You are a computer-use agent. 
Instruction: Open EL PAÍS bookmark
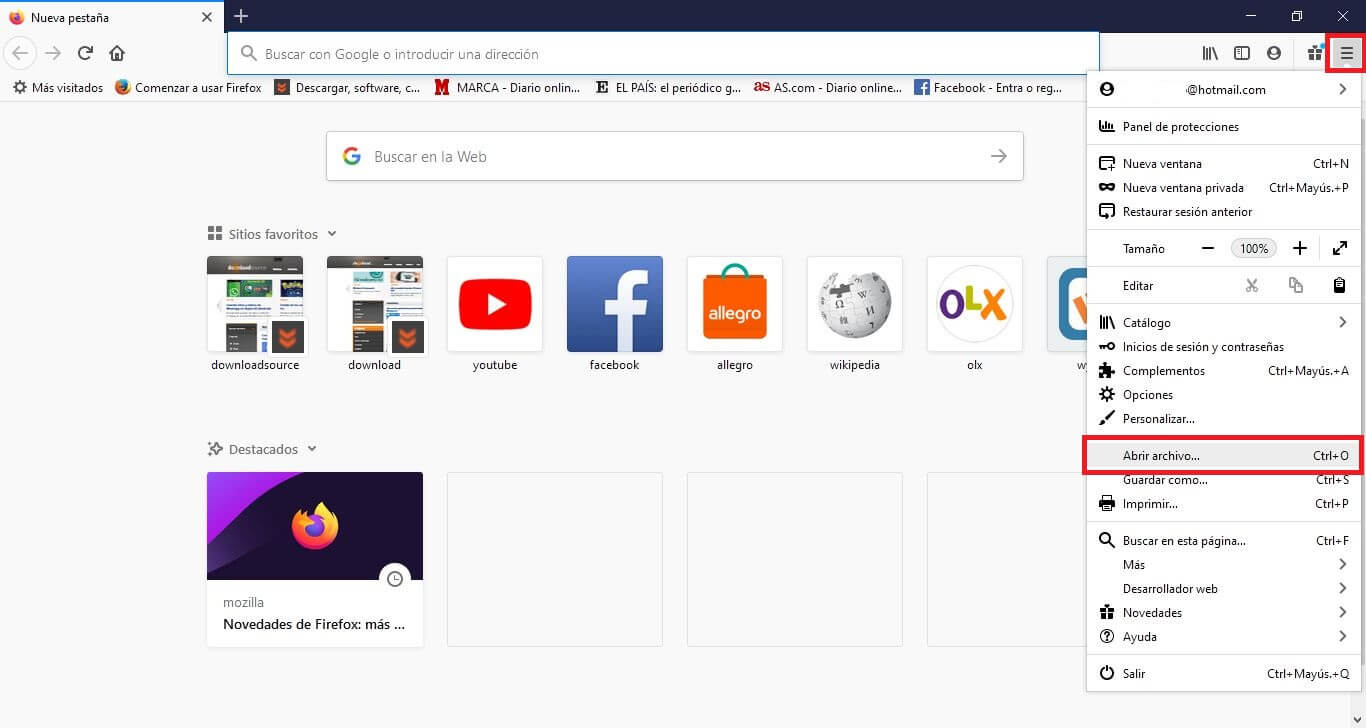click(668, 88)
